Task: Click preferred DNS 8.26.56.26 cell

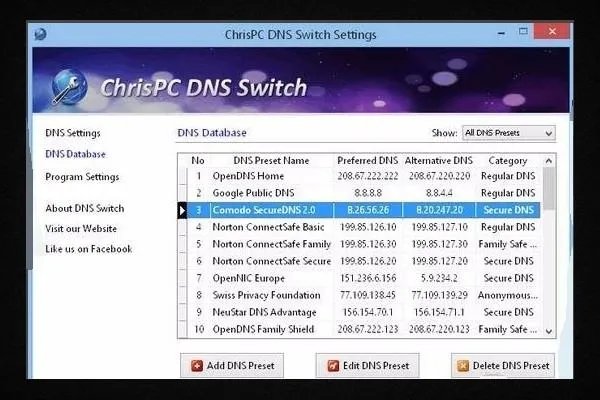Action: (368, 210)
